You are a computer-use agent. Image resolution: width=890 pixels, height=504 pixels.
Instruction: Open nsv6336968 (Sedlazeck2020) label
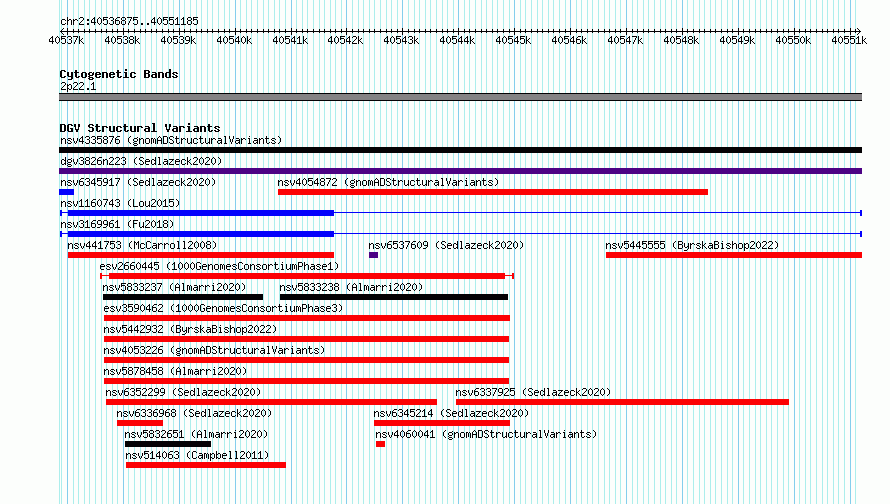click(x=194, y=413)
